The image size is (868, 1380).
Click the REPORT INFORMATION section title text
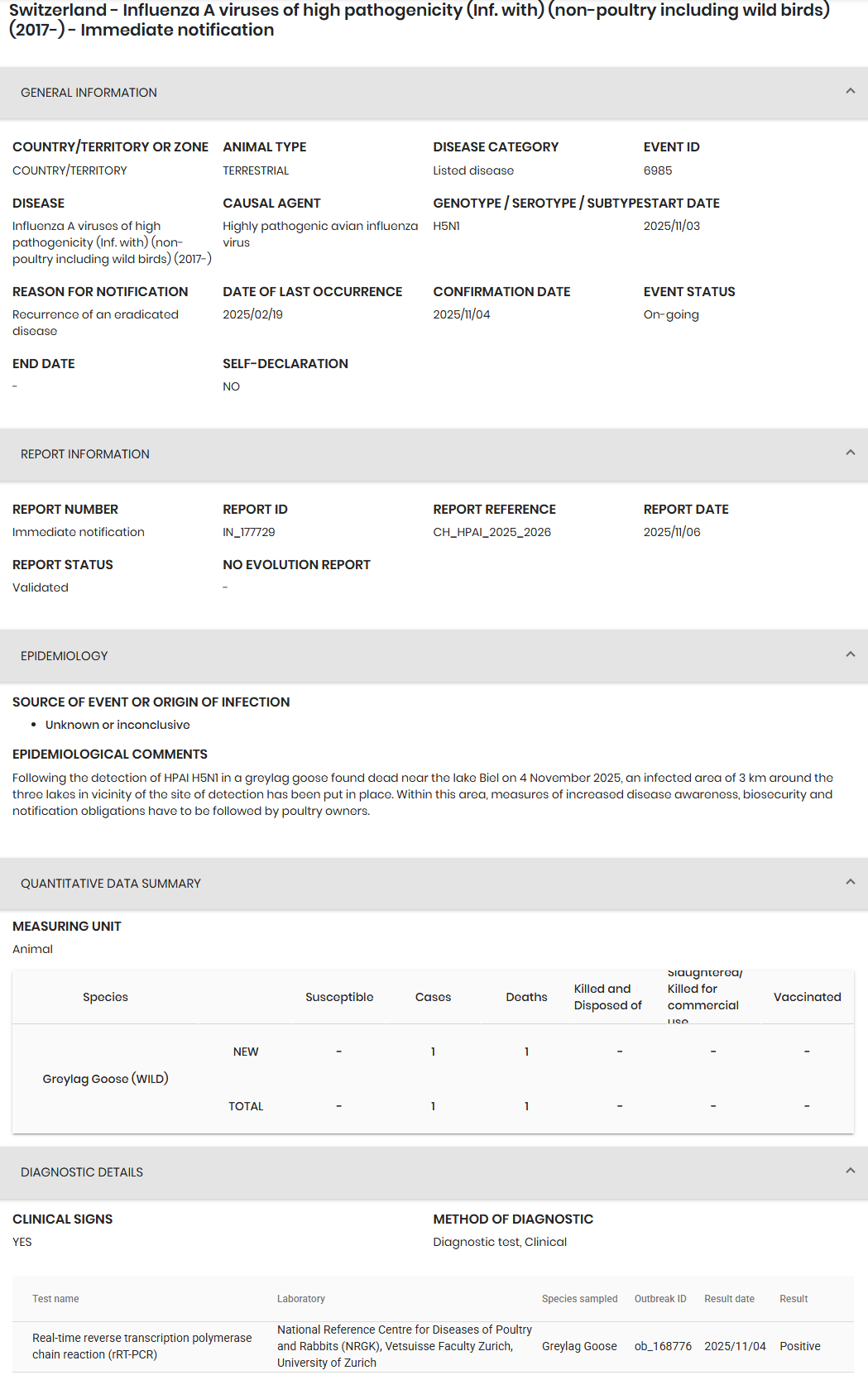[x=85, y=454]
